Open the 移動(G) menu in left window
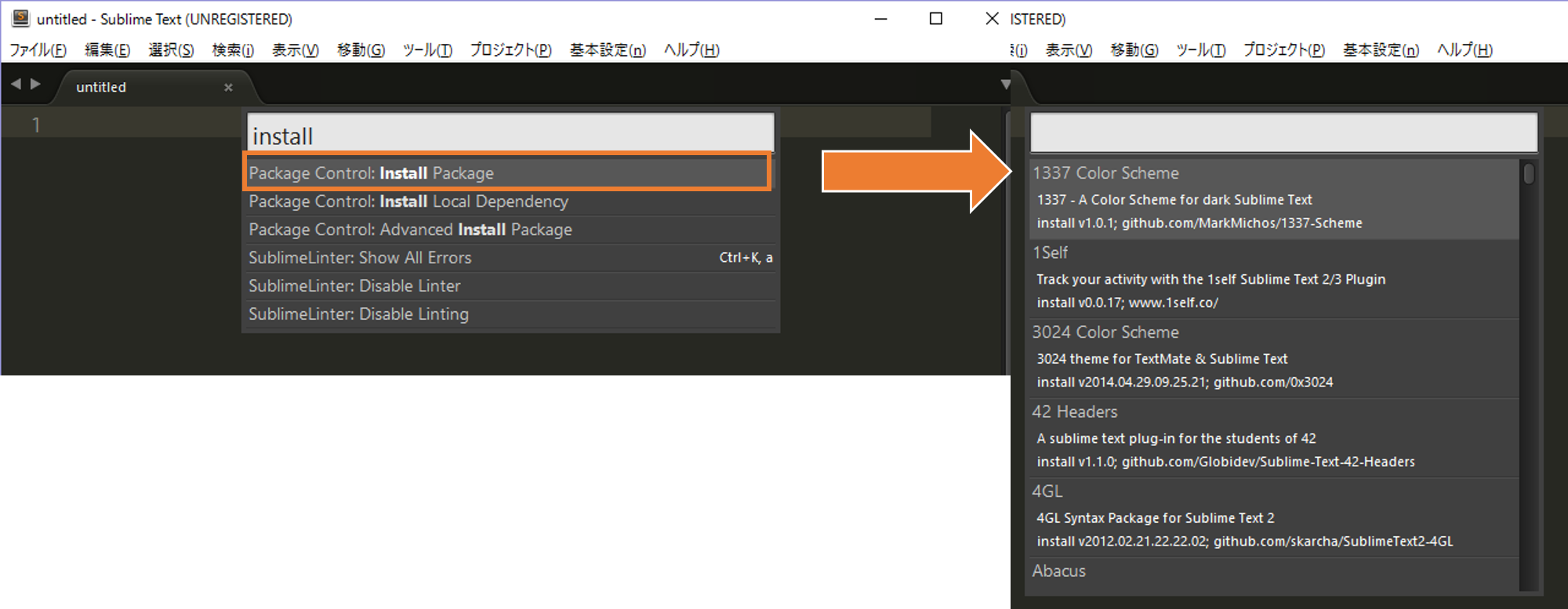Image resolution: width=1568 pixels, height=609 pixels. pos(361,50)
